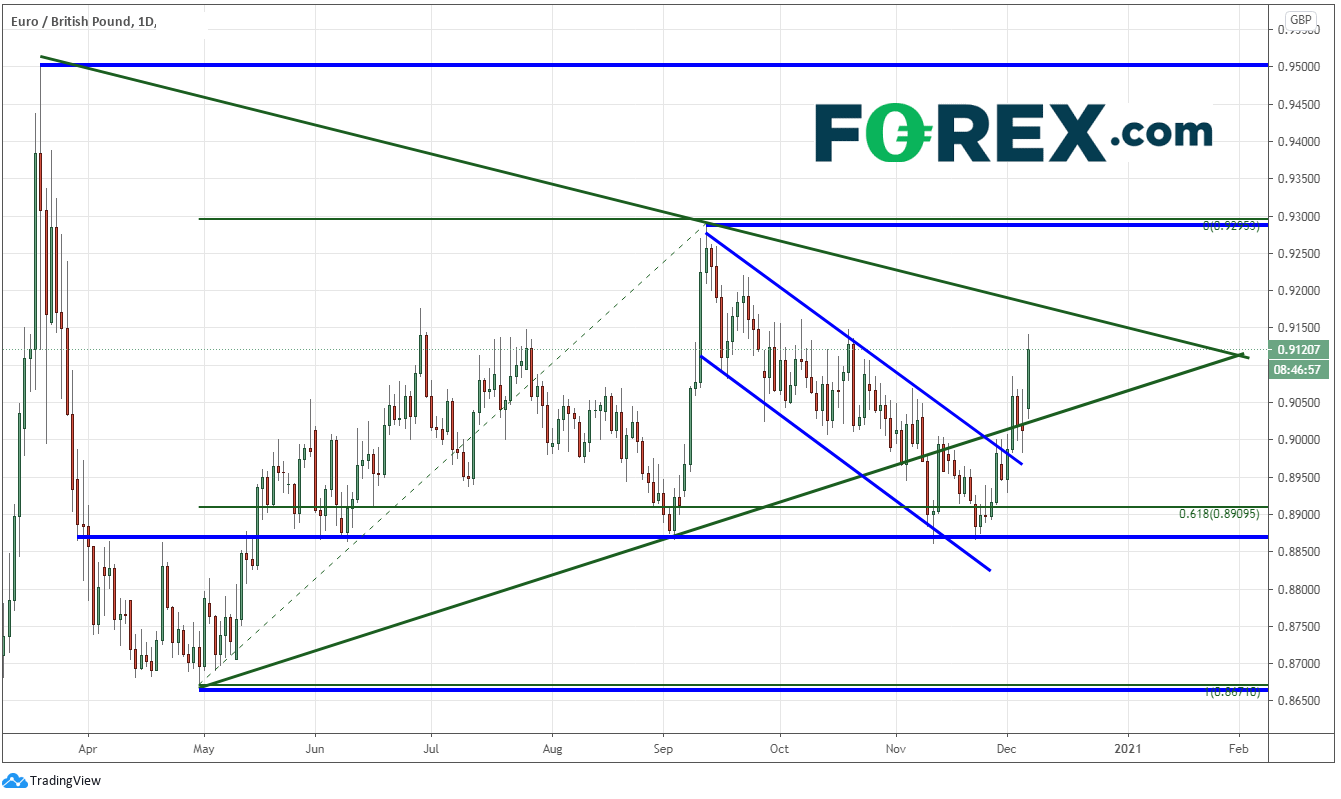Click the 0.88000 price axis label
This screenshot has height=799, width=1341.
click(1297, 589)
